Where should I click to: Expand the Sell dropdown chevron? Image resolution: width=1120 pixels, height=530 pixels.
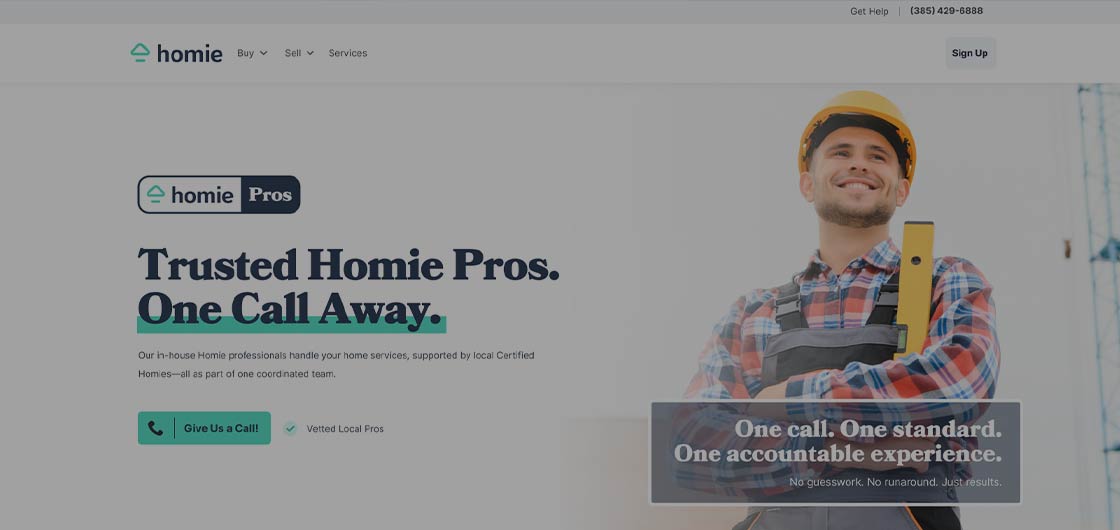click(x=310, y=53)
